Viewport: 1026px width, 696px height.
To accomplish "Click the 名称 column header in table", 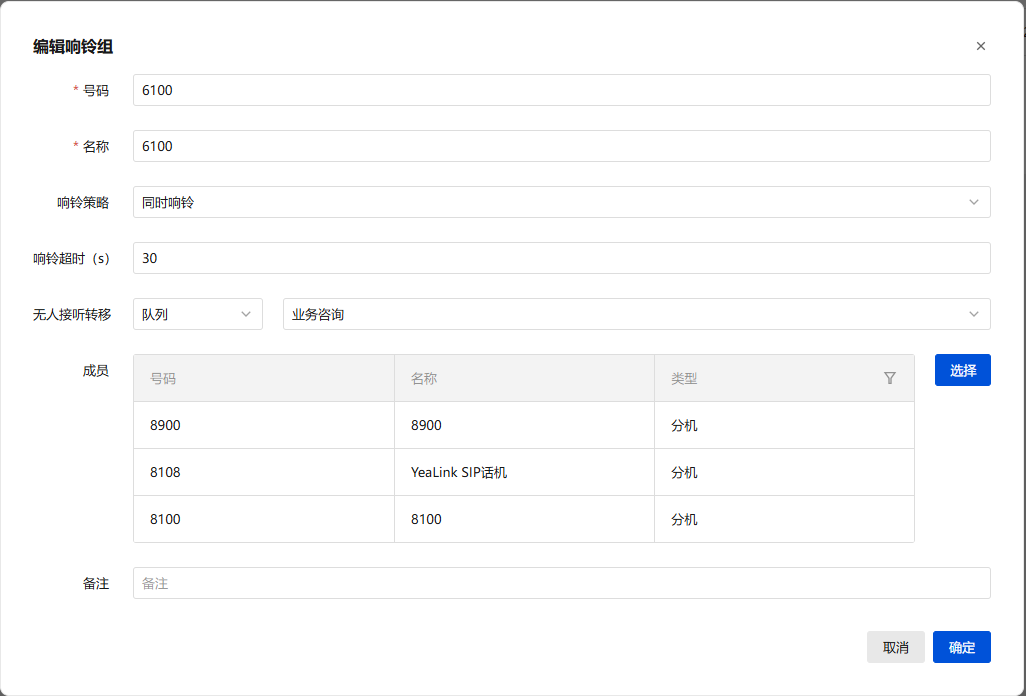I will pos(424,379).
